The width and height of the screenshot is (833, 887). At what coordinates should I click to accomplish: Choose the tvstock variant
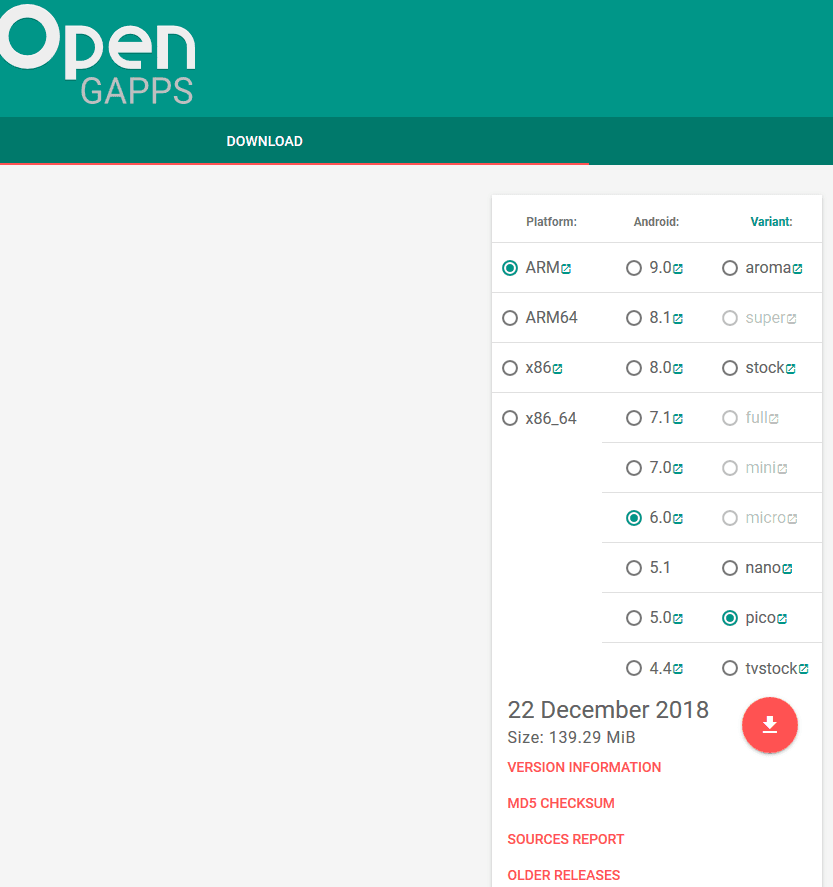[x=730, y=668]
